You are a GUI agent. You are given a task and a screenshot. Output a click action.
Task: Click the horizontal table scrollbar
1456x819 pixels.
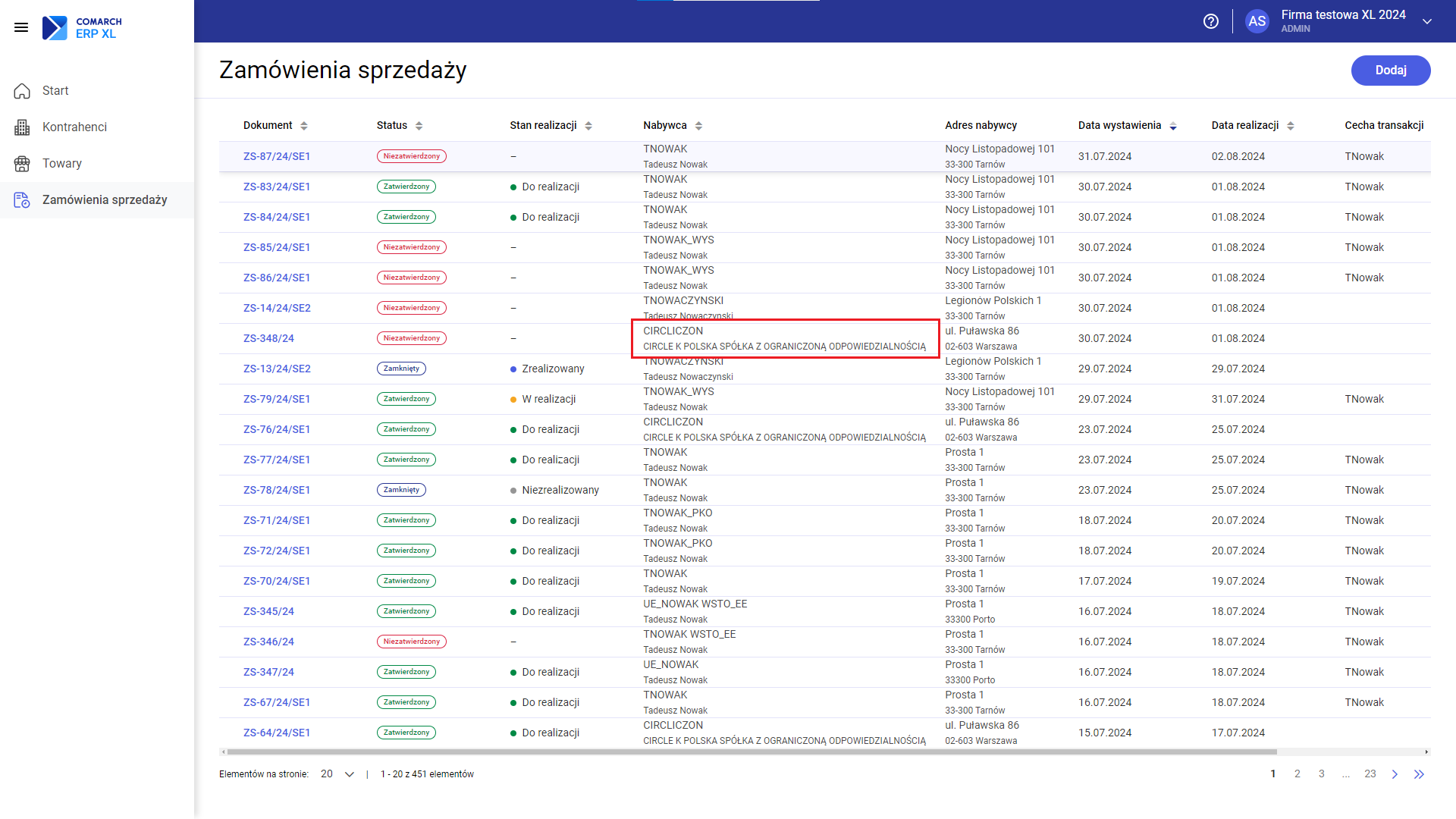(751, 752)
